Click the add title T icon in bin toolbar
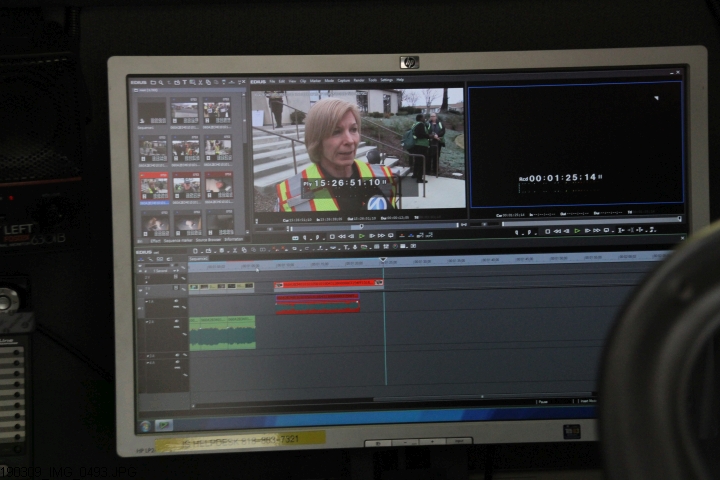The height and width of the screenshot is (480, 720). click(x=184, y=83)
